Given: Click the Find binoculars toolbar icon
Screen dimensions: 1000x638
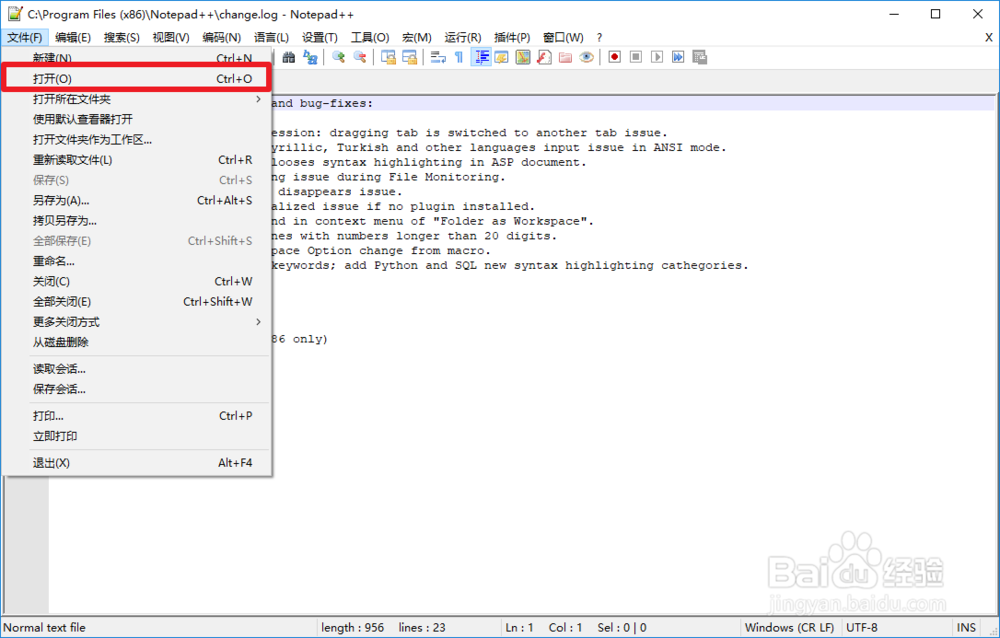Looking at the screenshot, I should tap(289, 57).
